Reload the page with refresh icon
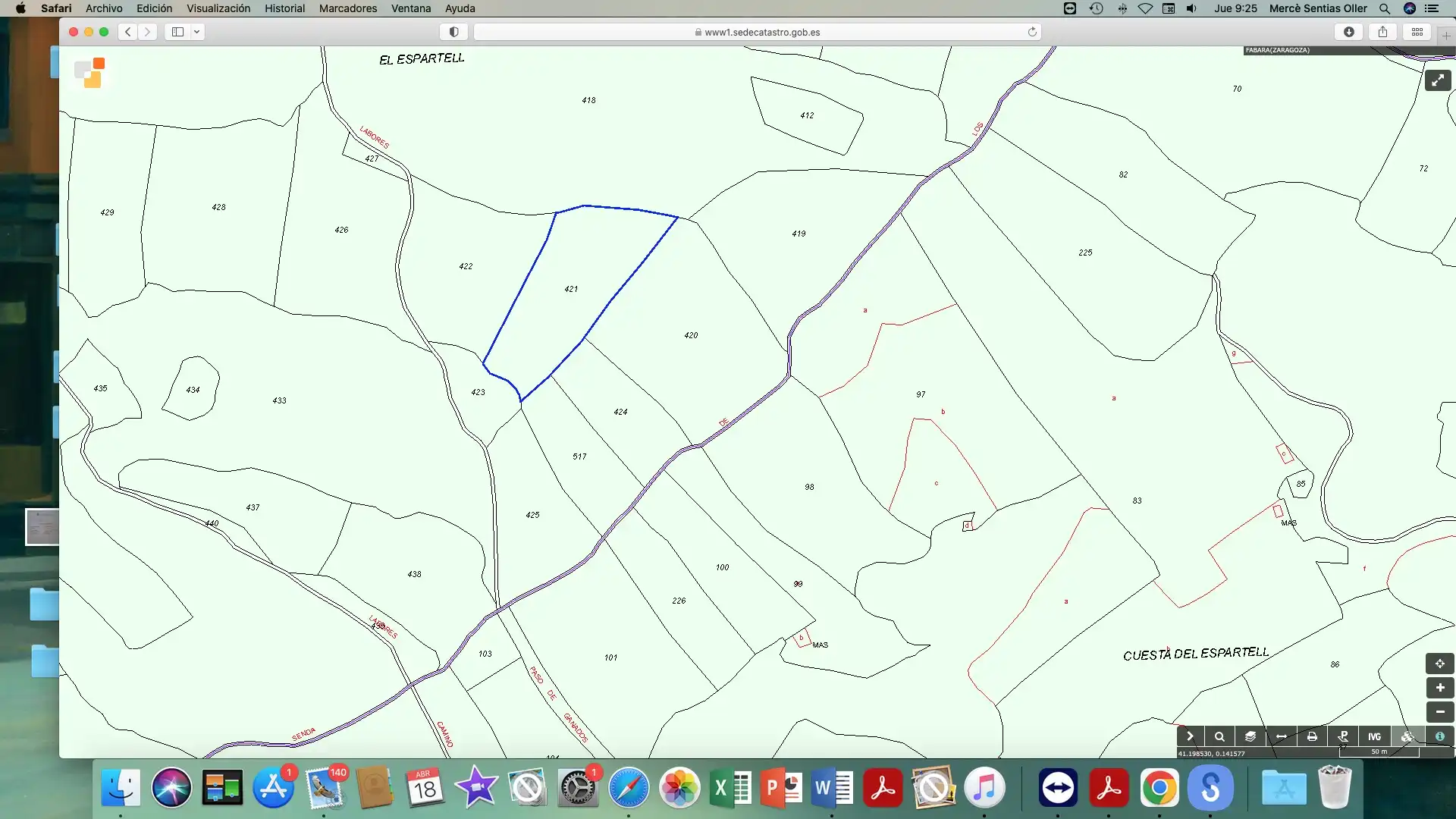The height and width of the screenshot is (819, 1456). click(x=1032, y=32)
